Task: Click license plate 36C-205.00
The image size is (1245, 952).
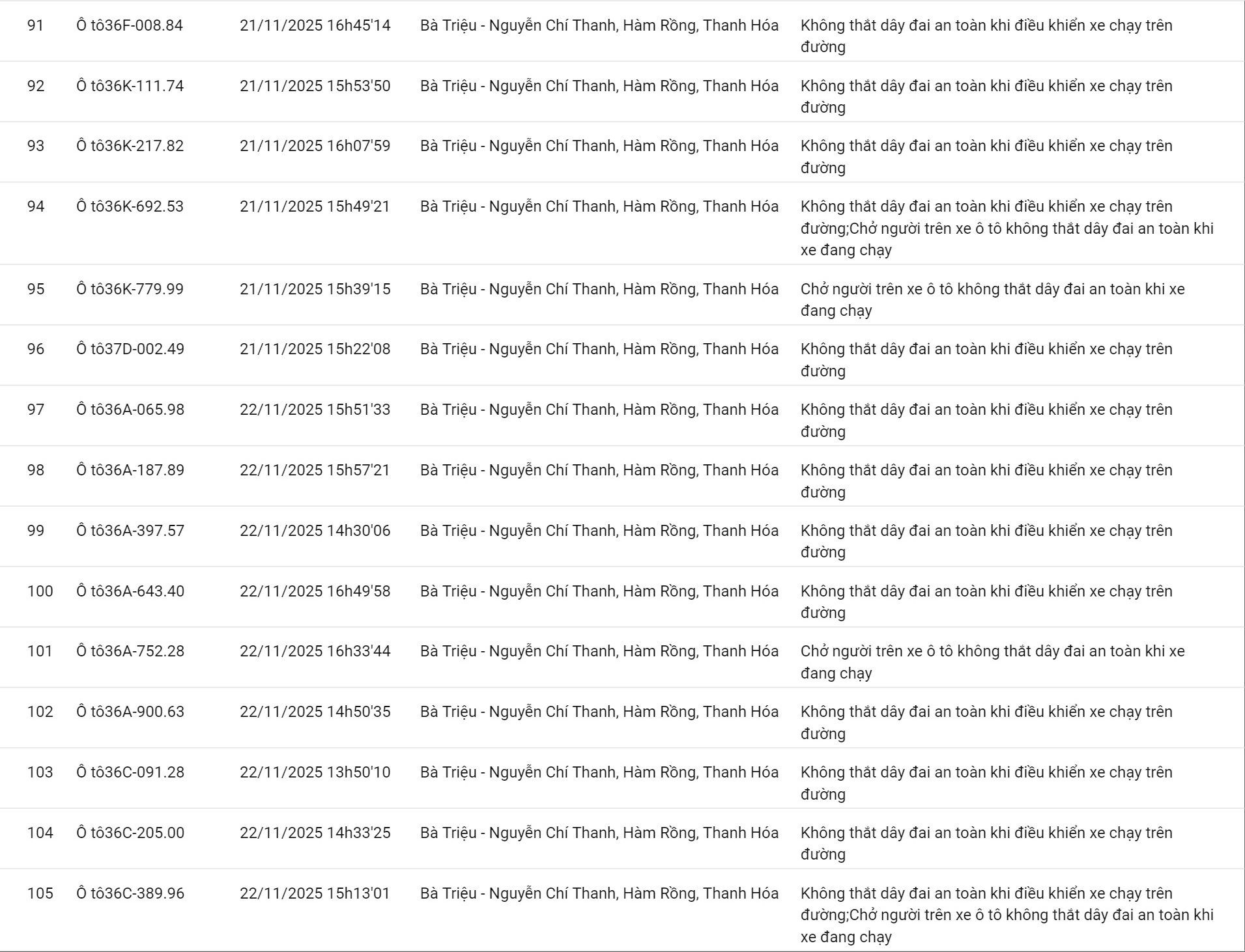Action: pos(130,833)
